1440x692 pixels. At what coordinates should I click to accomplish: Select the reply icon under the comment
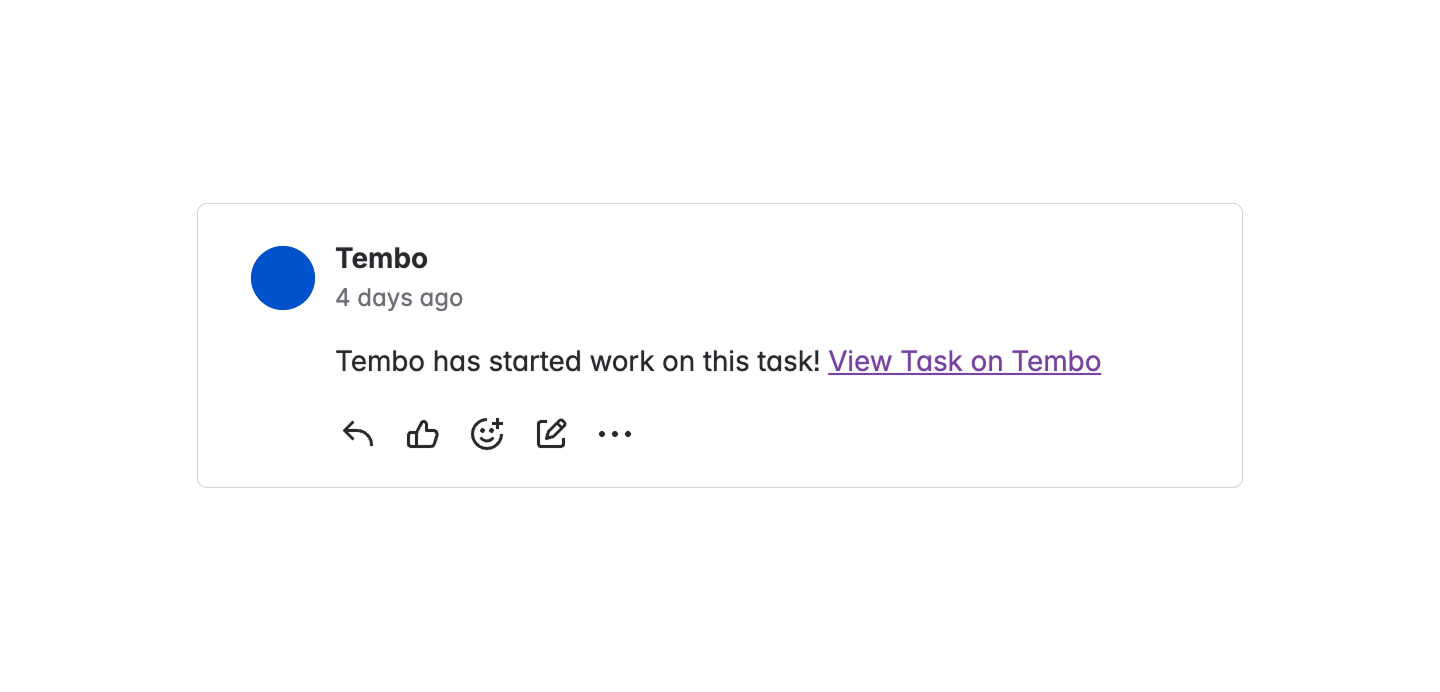pos(357,433)
